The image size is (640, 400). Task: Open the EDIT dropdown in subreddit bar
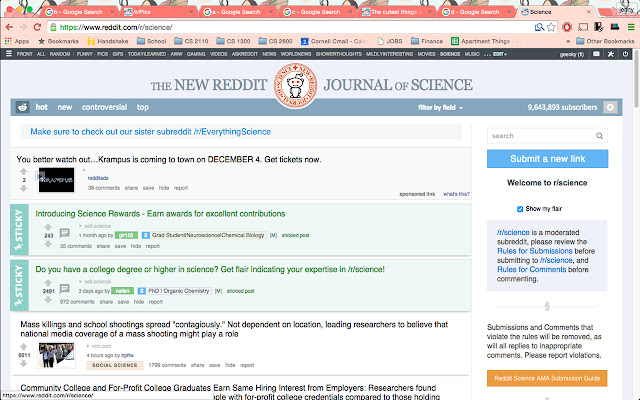(x=500, y=54)
